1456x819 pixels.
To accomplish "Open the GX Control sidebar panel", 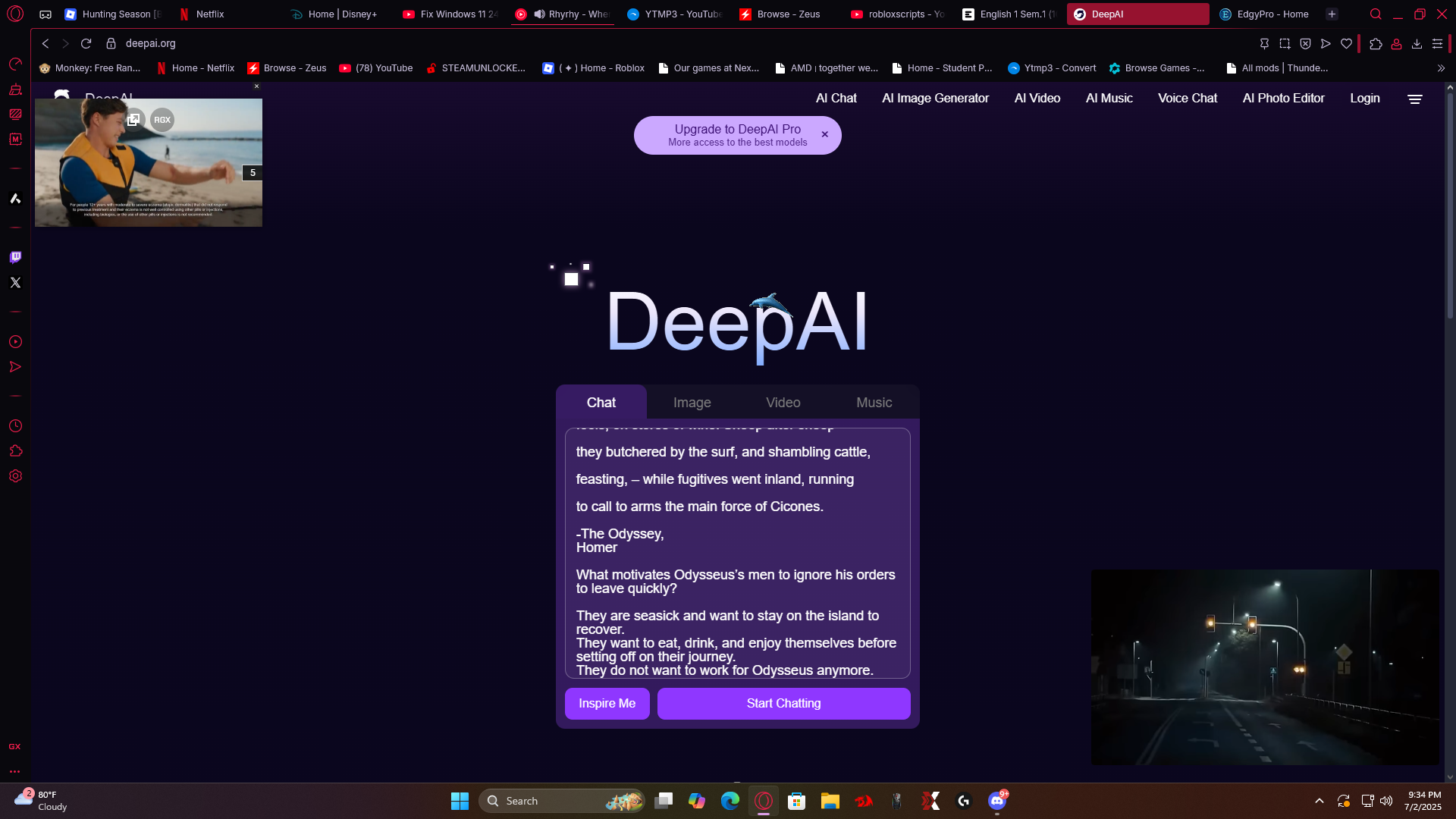I will [15, 64].
